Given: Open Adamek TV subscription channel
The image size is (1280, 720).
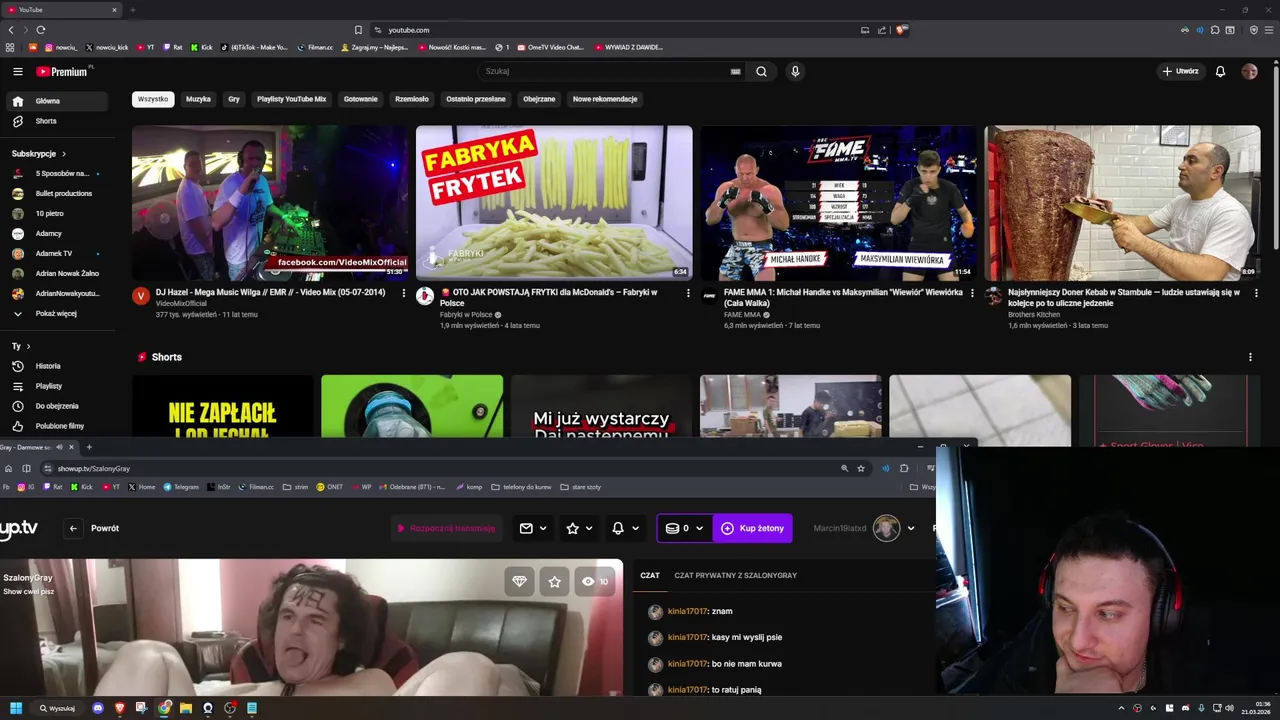Looking at the screenshot, I should [57, 253].
